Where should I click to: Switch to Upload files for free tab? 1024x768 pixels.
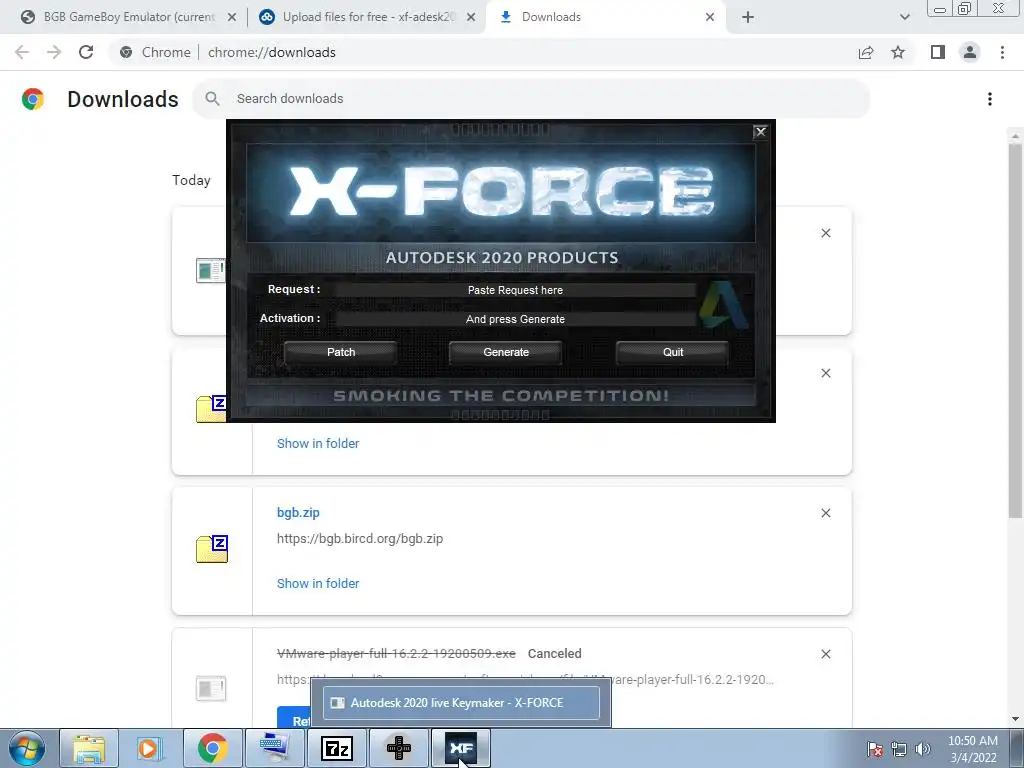[368, 17]
